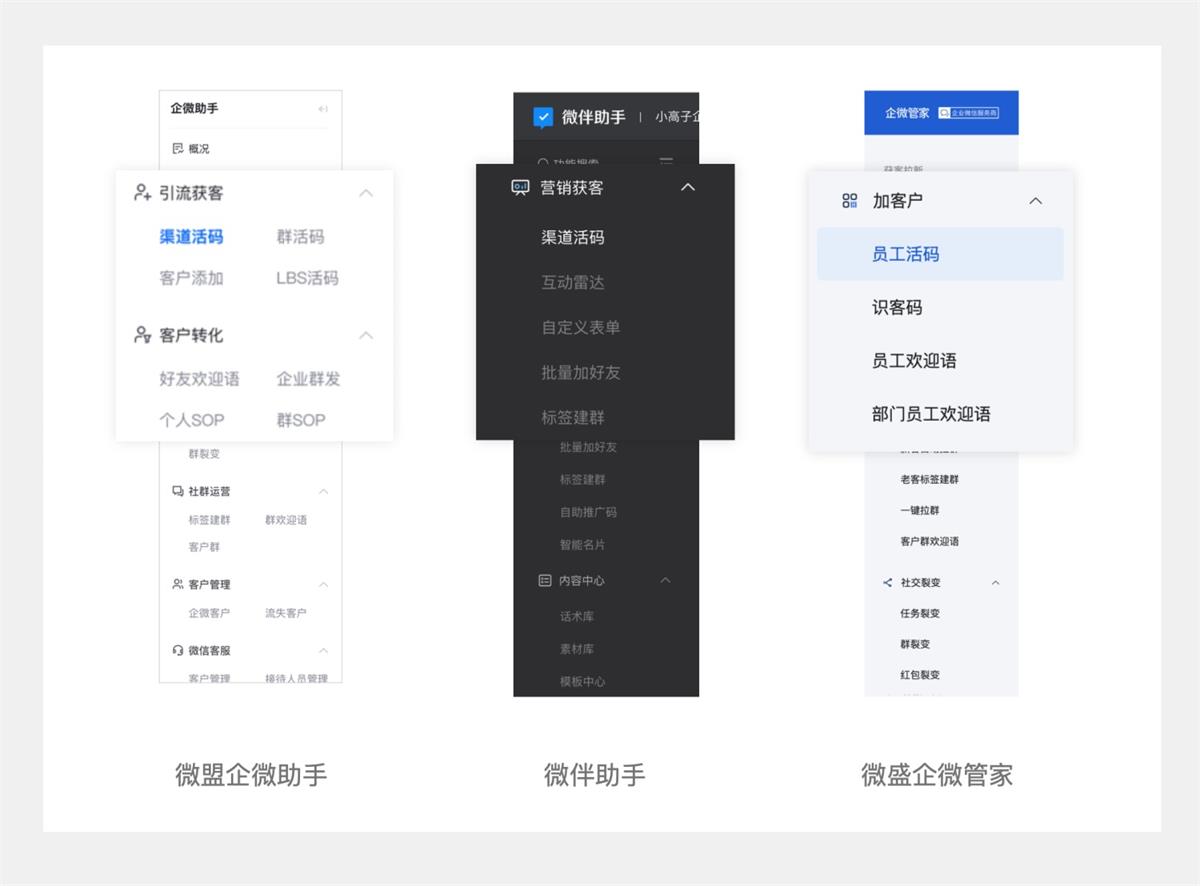1200x886 pixels.
Task: Open the 客户添加 menu item
Action: 191,278
